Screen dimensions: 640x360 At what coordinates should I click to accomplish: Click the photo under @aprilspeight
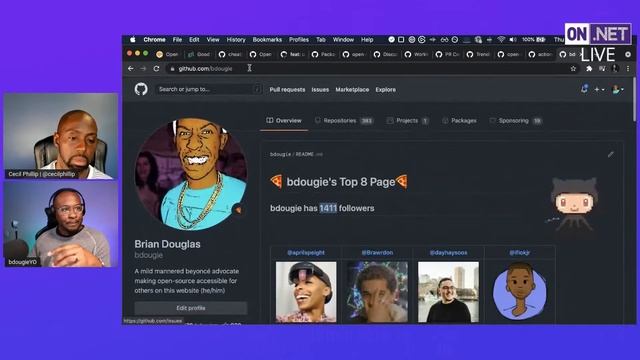click(306, 292)
